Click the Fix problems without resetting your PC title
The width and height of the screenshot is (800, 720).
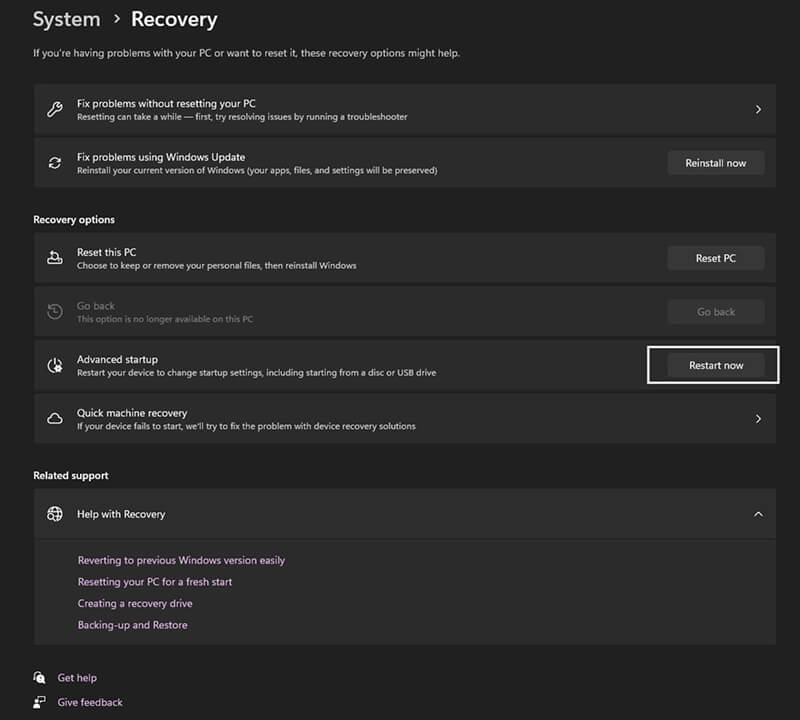(166, 103)
